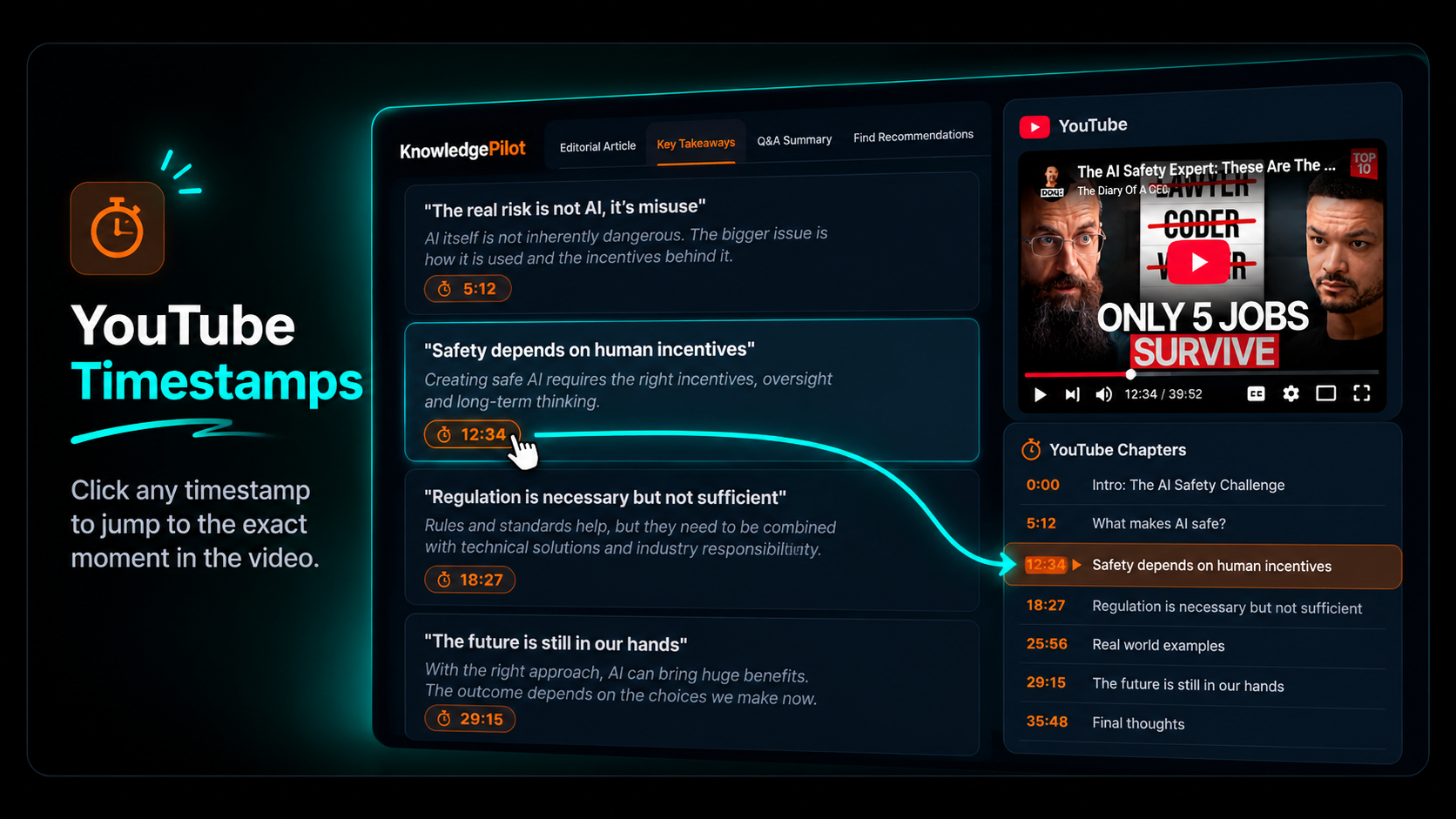Click the YouTube logo icon
This screenshot has height=819, width=1456.
[x=1035, y=127]
